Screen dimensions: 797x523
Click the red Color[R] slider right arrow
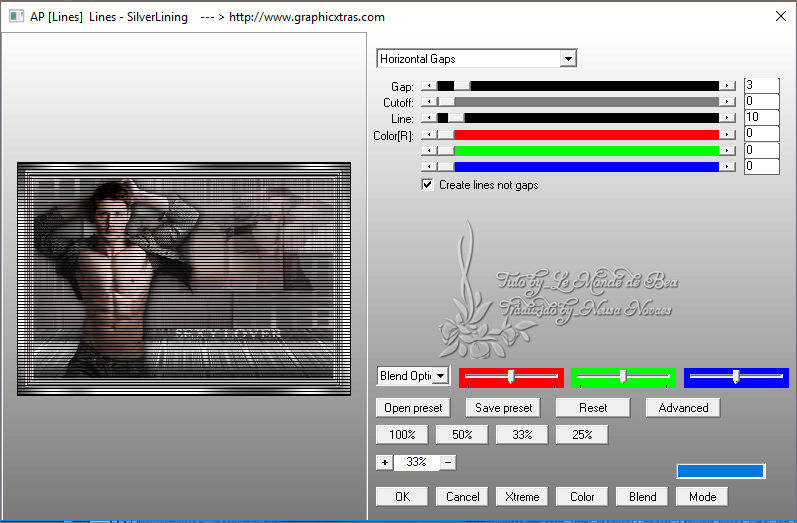727,135
